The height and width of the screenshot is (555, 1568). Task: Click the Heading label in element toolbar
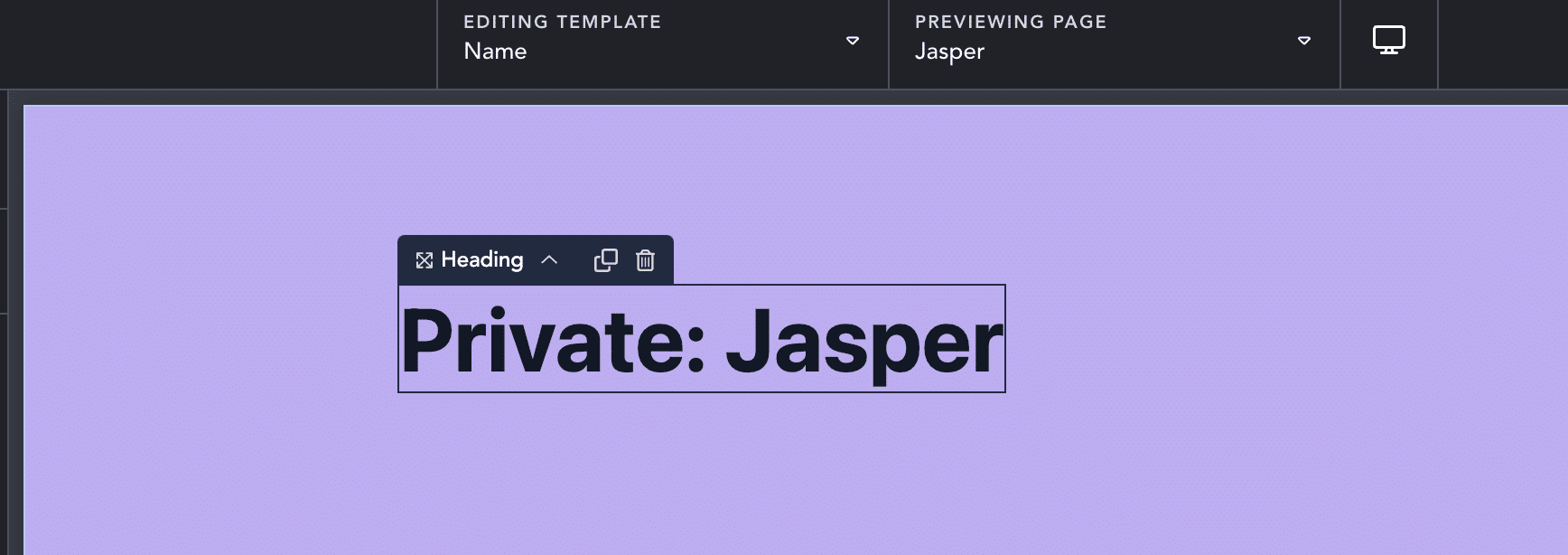[x=482, y=260]
